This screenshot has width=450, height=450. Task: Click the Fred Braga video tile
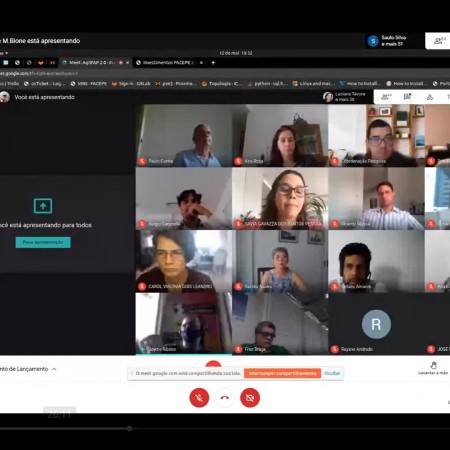(280, 324)
